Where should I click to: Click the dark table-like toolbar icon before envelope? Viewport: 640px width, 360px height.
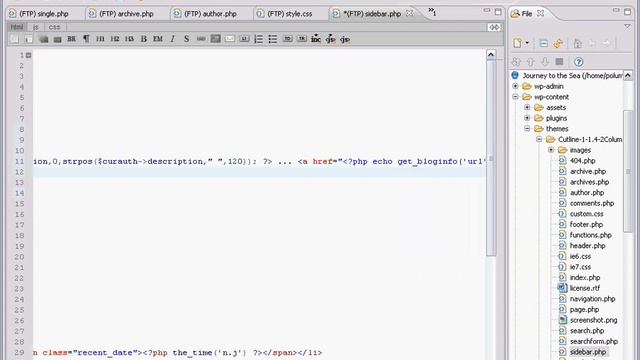point(216,39)
